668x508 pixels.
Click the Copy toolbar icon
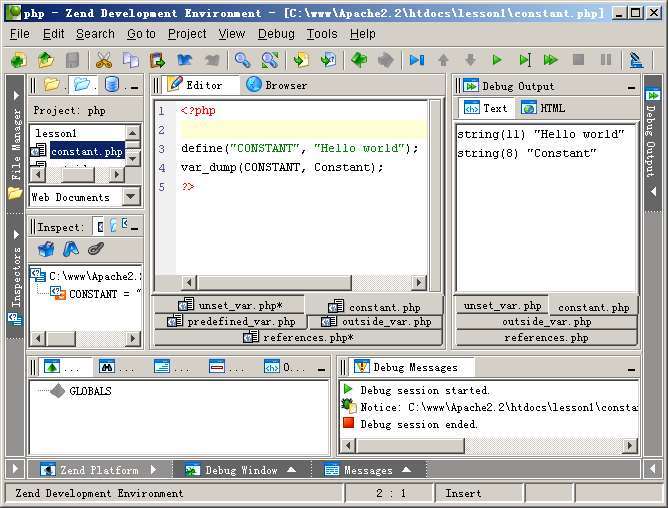[x=130, y=60]
